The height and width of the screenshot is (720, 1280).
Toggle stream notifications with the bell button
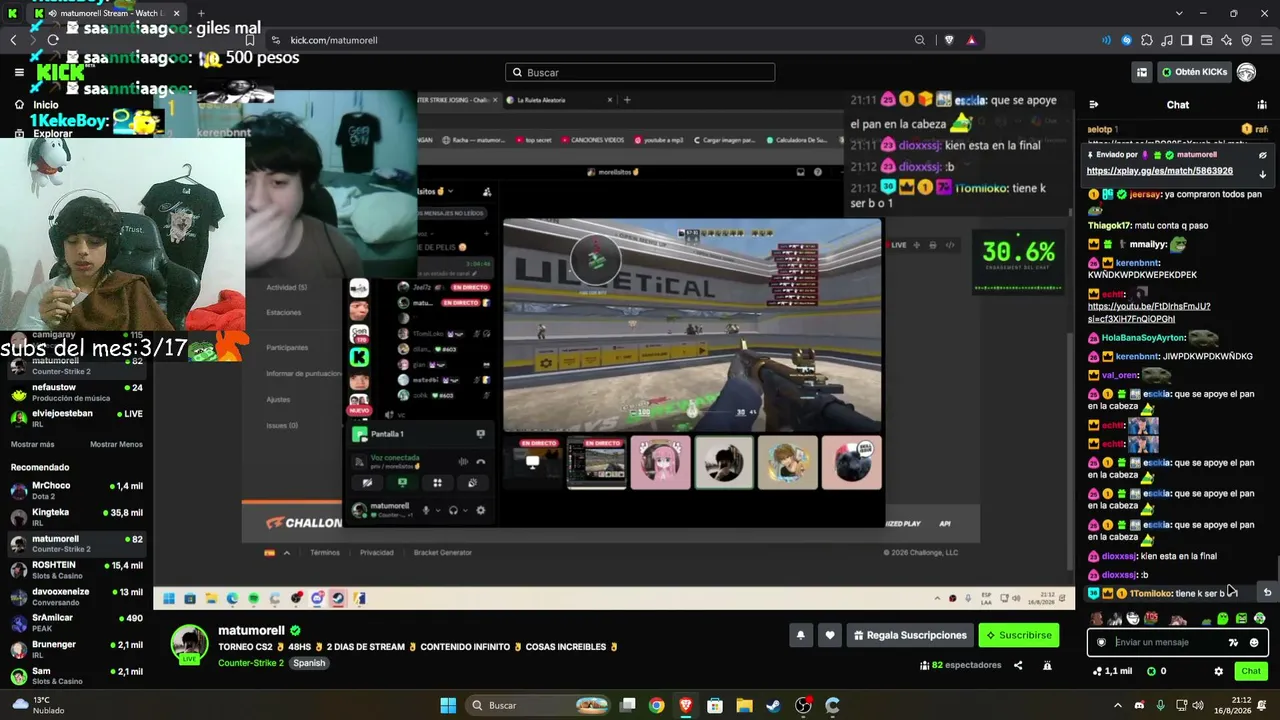pos(800,635)
